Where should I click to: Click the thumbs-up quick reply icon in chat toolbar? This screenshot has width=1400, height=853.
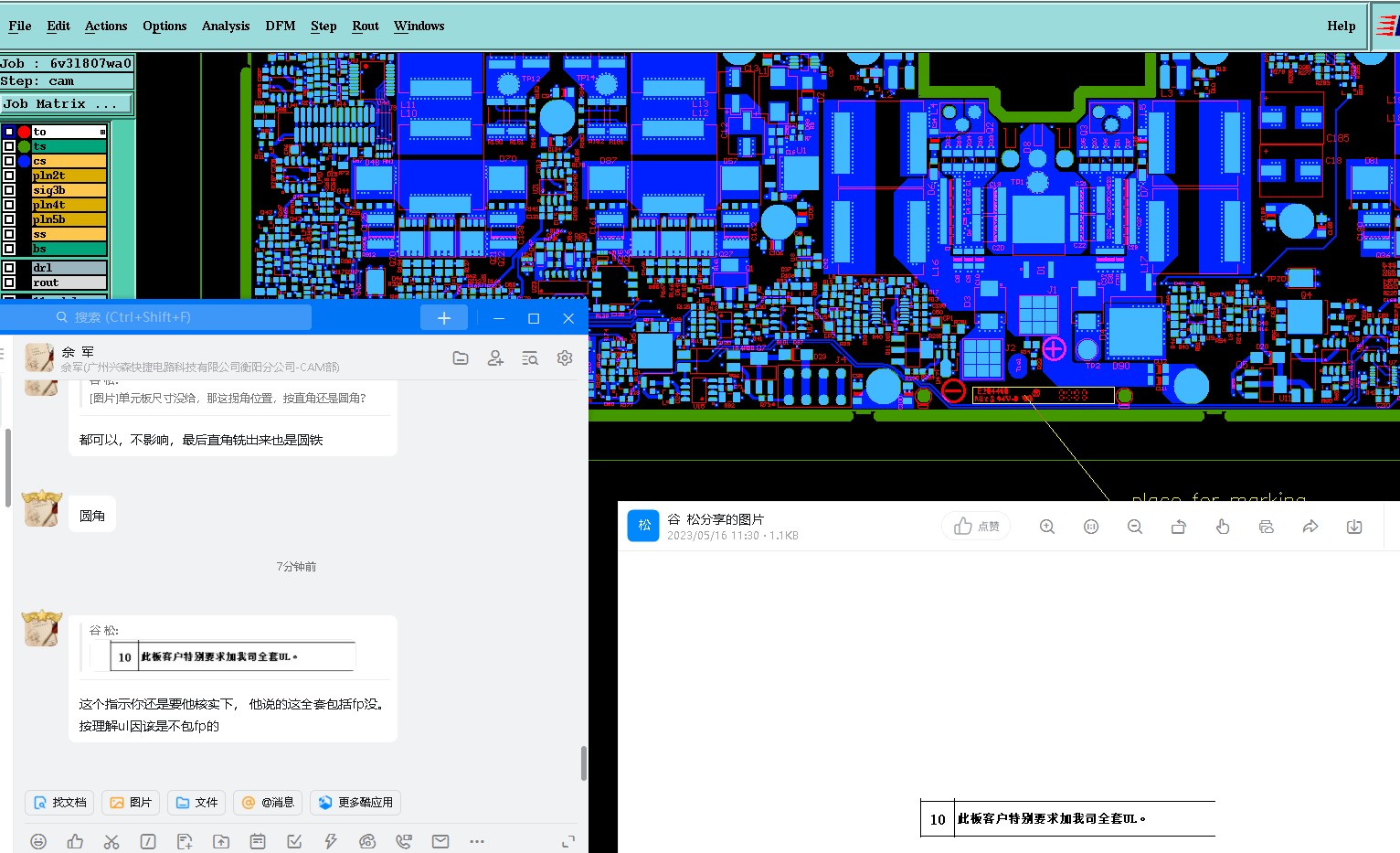click(x=75, y=841)
